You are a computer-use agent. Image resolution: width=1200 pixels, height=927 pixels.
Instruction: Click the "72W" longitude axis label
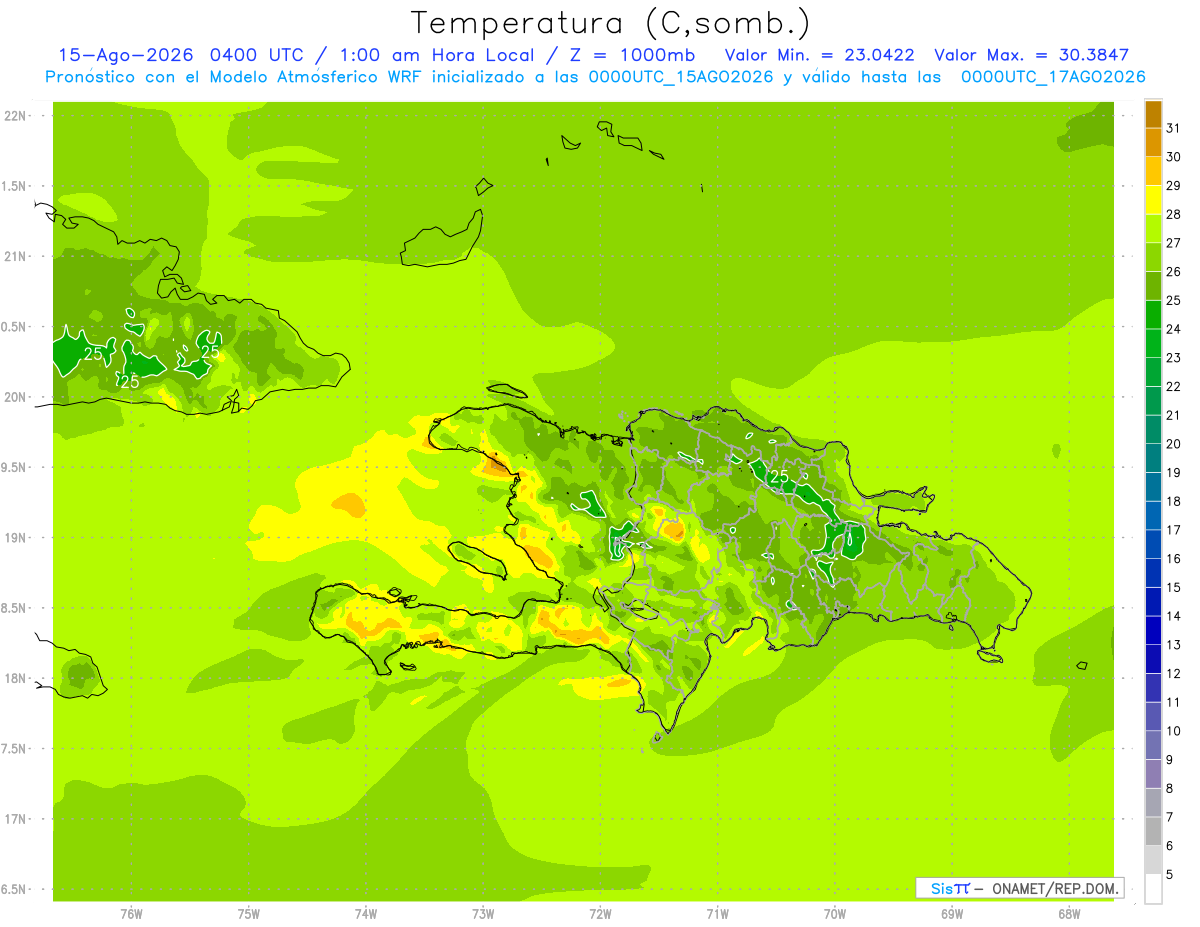click(600, 914)
